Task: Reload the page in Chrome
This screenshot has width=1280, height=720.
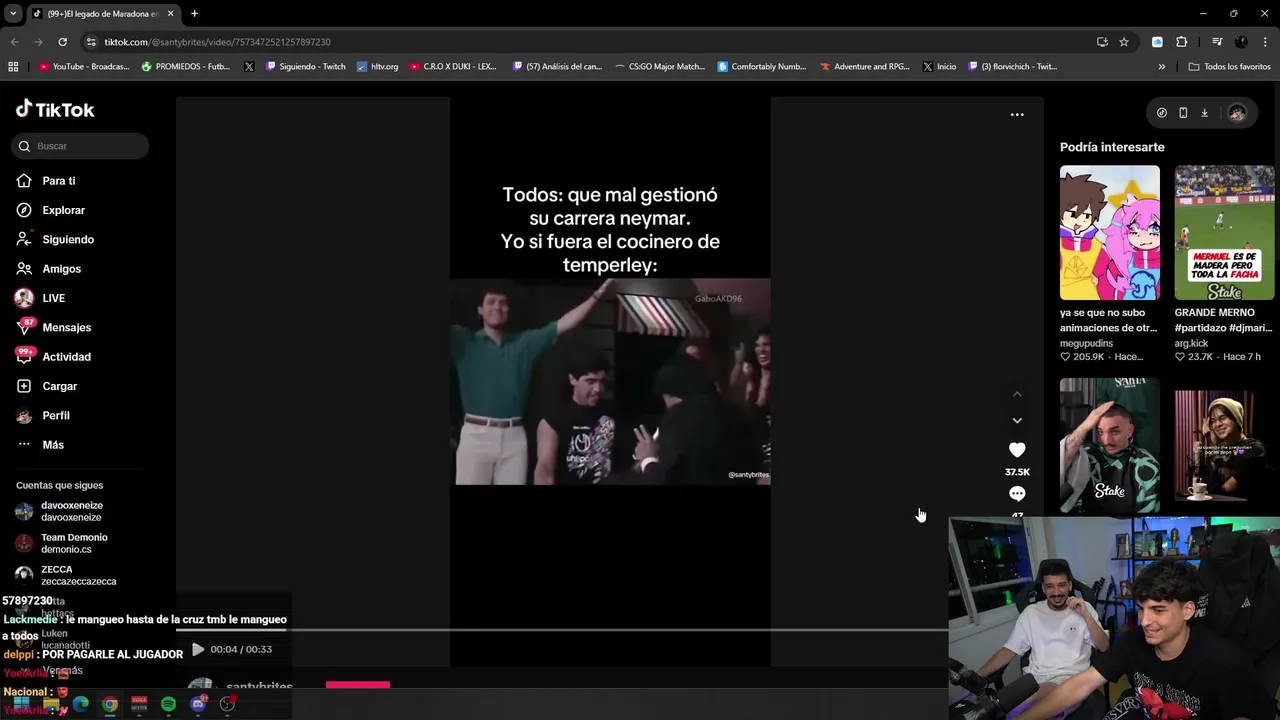Action: [x=62, y=42]
